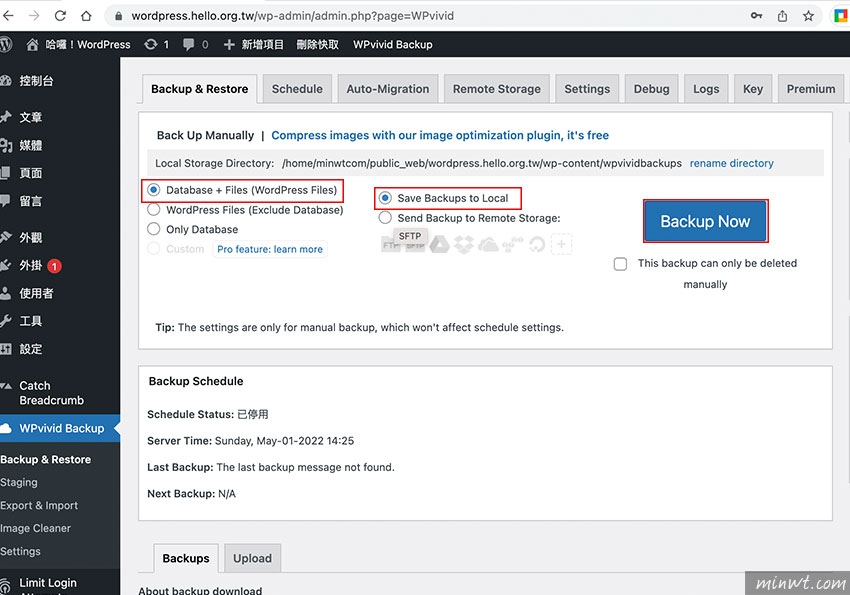Open 外觀 appearance in sidebar
The width and height of the screenshot is (850, 595).
coord(30,237)
